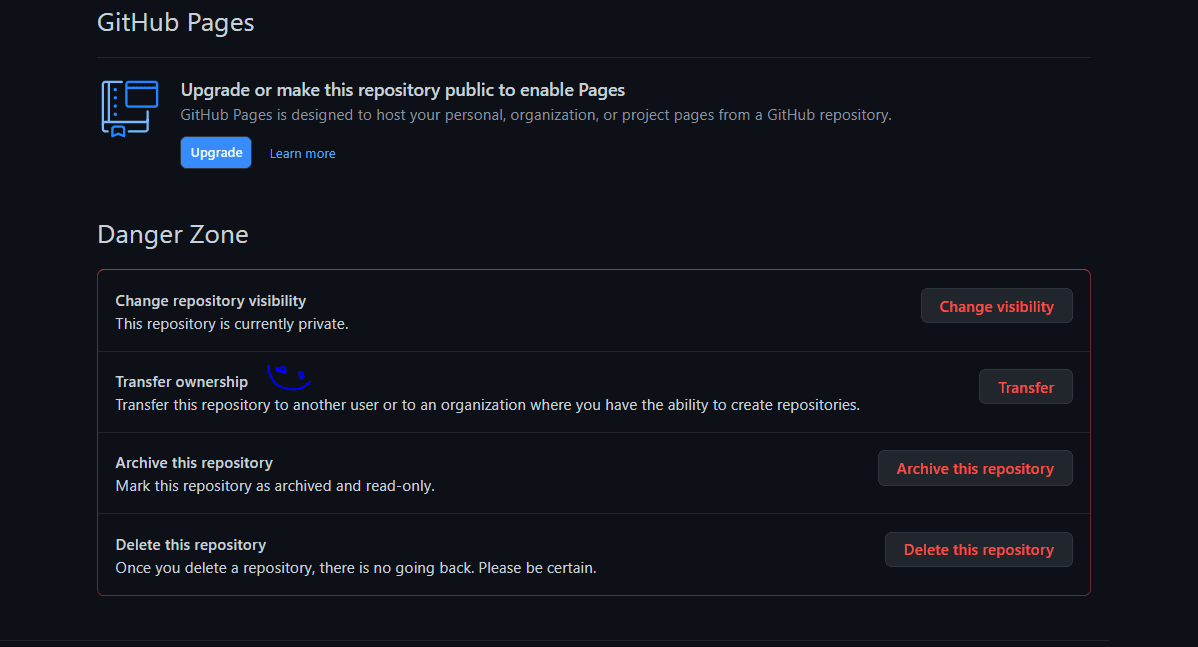The width and height of the screenshot is (1198, 647).
Task: Click the Transfer button
Action: 1025,387
